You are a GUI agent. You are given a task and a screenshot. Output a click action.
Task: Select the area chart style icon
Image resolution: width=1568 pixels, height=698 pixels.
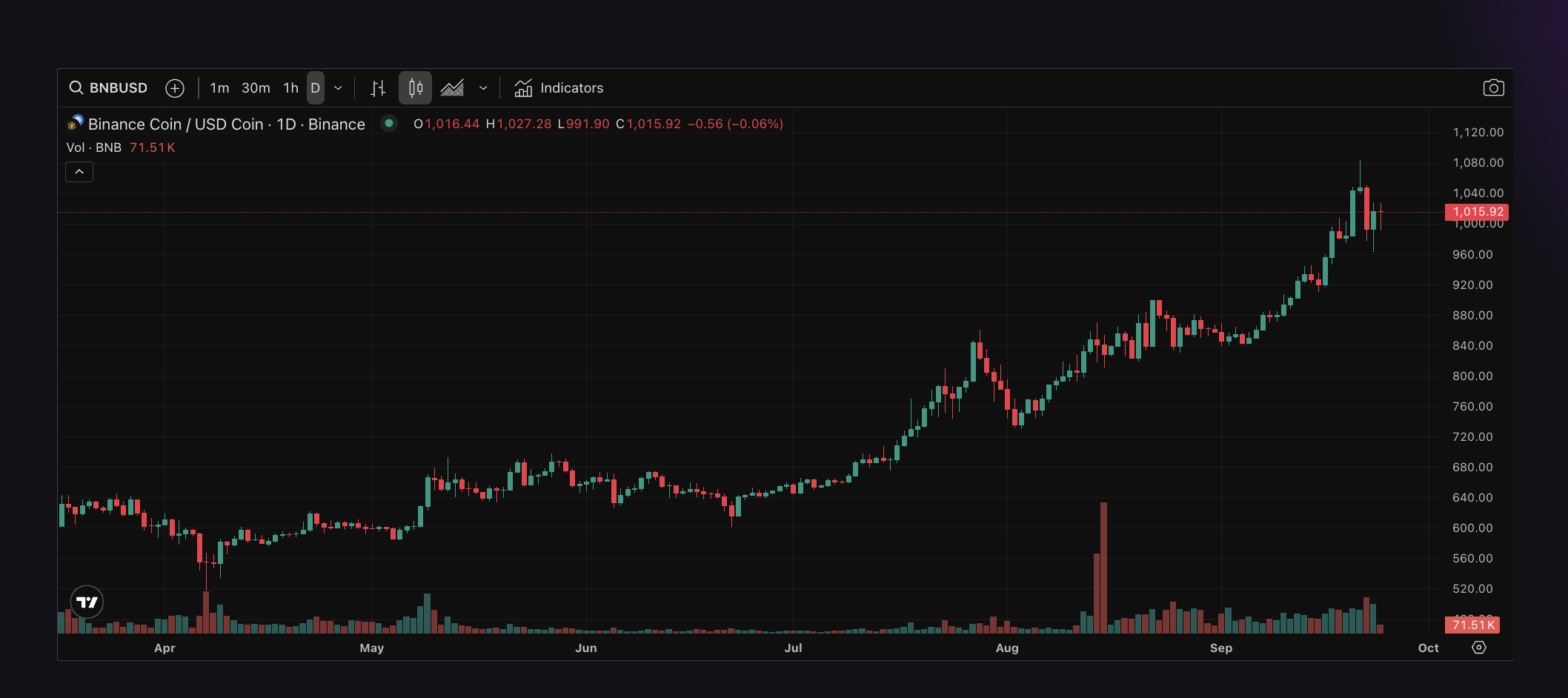(452, 88)
